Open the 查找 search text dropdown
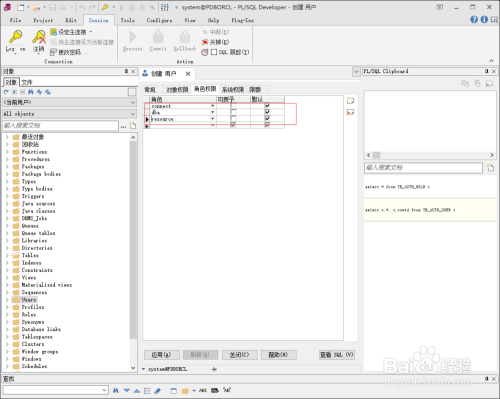Screen dimensions: 500x399 pyautogui.click(x=104, y=390)
